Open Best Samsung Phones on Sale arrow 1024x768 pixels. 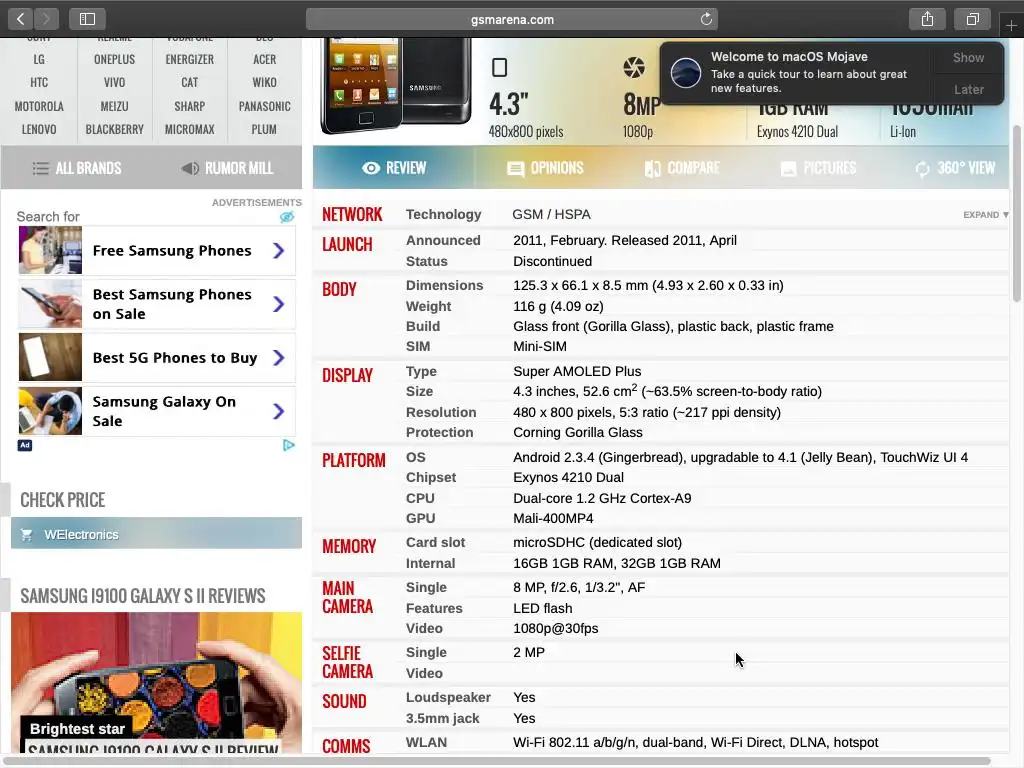tap(278, 304)
